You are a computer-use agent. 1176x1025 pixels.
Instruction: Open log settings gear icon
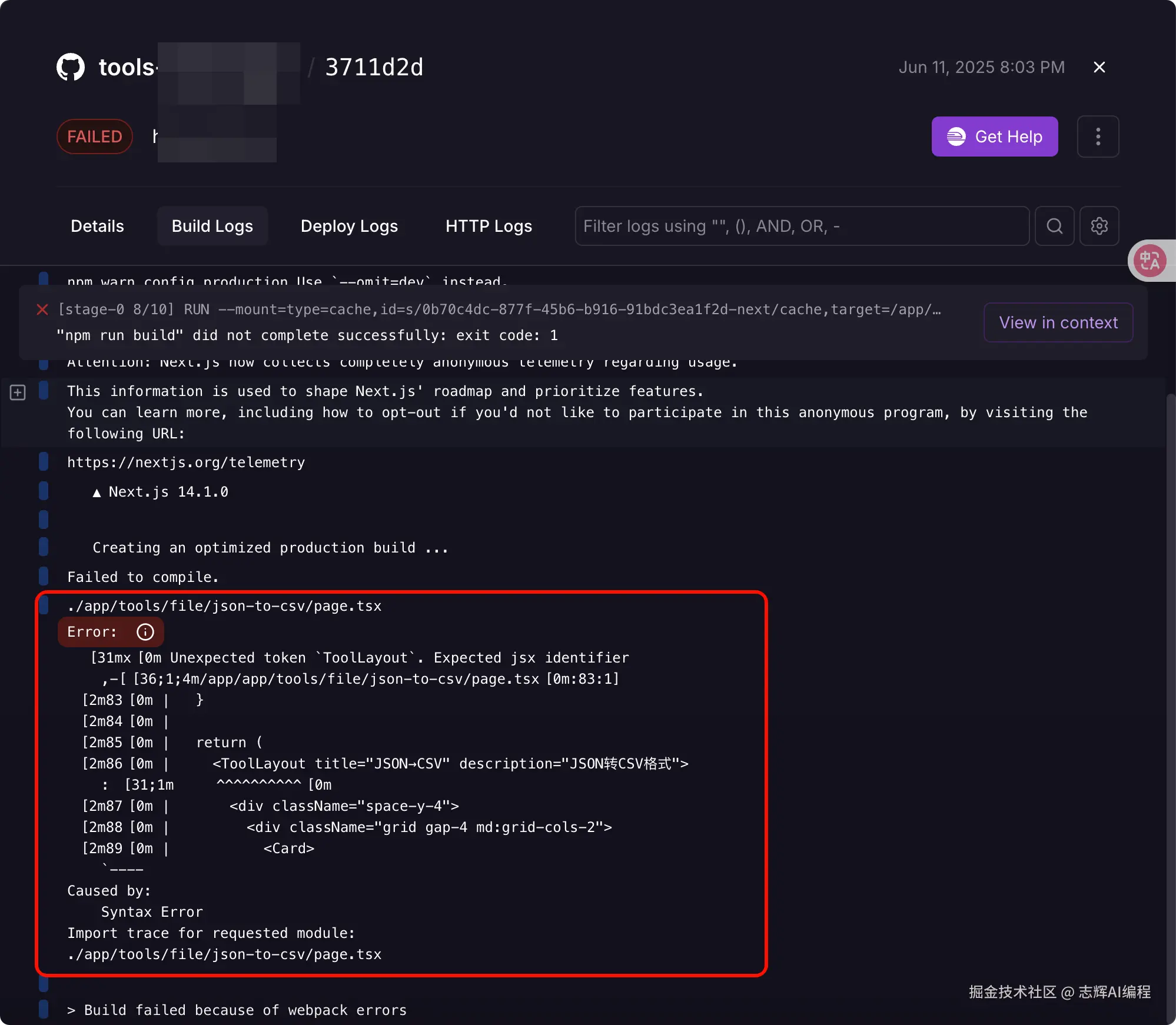click(x=1099, y=226)
